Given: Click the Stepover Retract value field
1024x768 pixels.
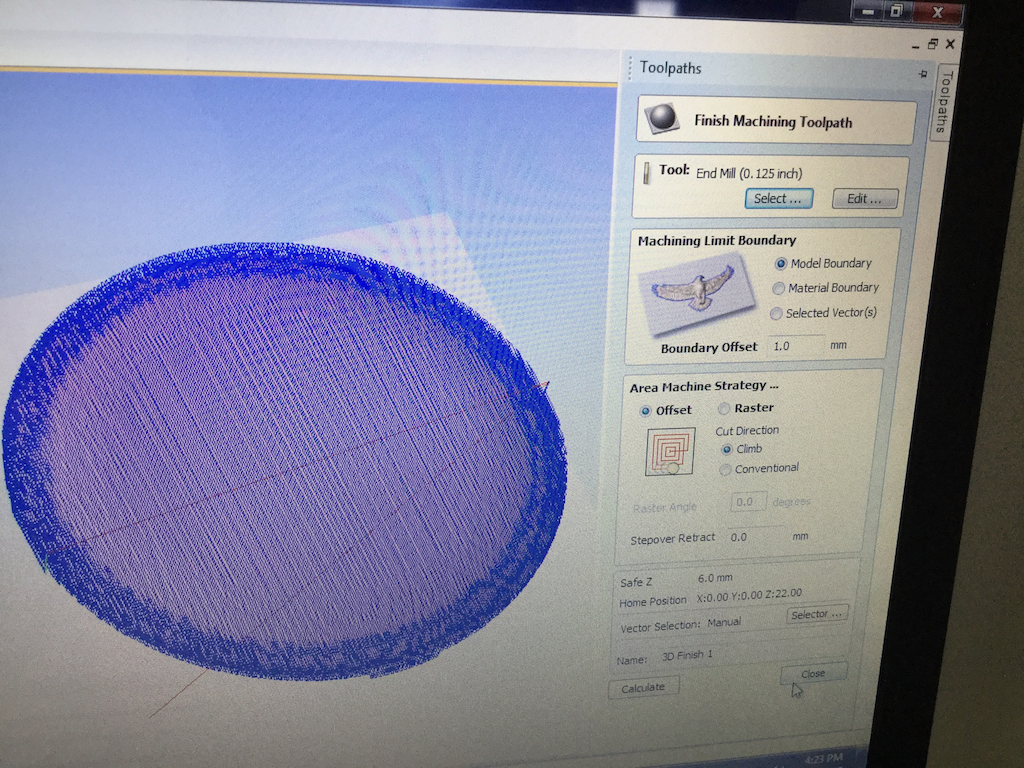Looking at the screenshot, I should (756, 537).
